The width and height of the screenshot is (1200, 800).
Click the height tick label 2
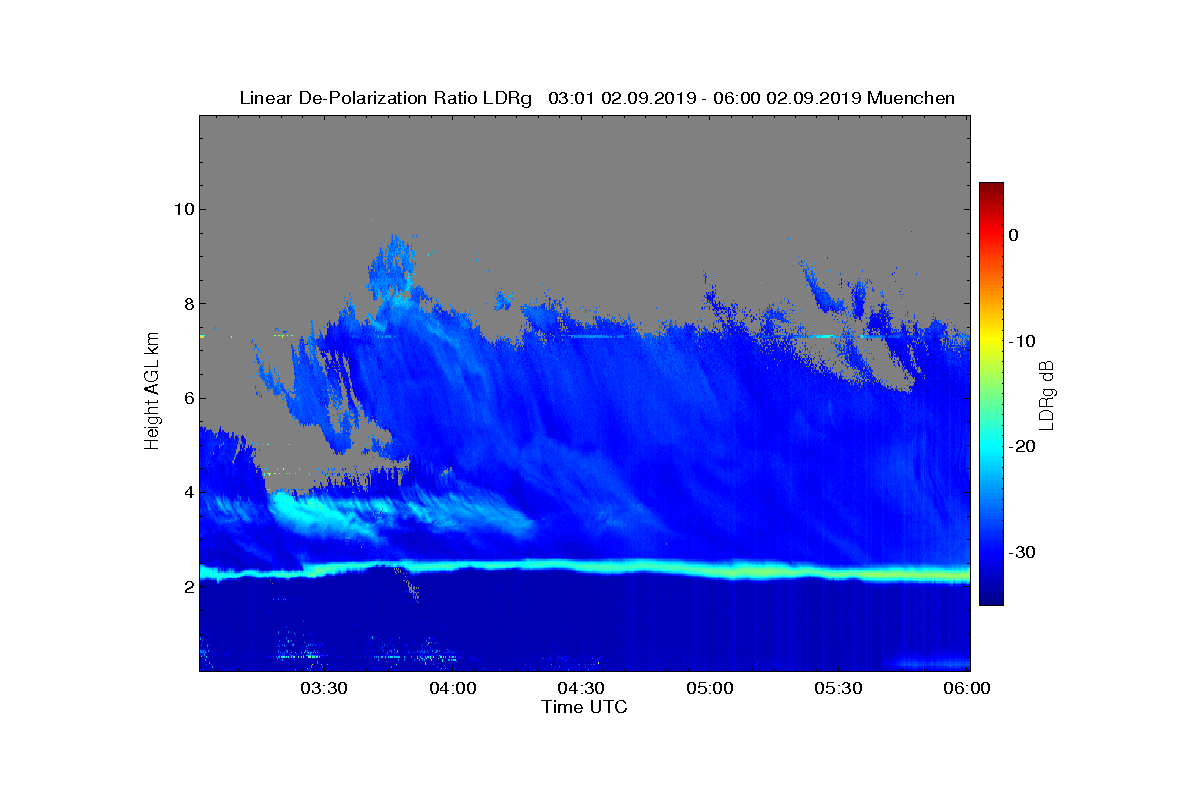(x=187, y=587)
